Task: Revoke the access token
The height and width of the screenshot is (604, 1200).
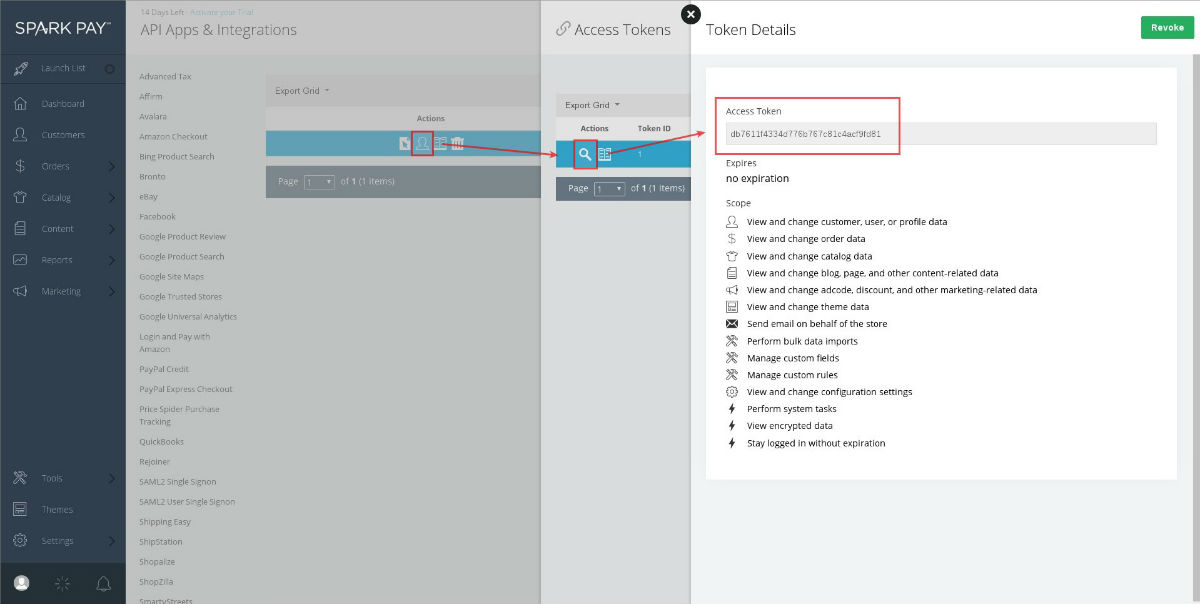Action: pyautogui.click(x=1167, y=28)
